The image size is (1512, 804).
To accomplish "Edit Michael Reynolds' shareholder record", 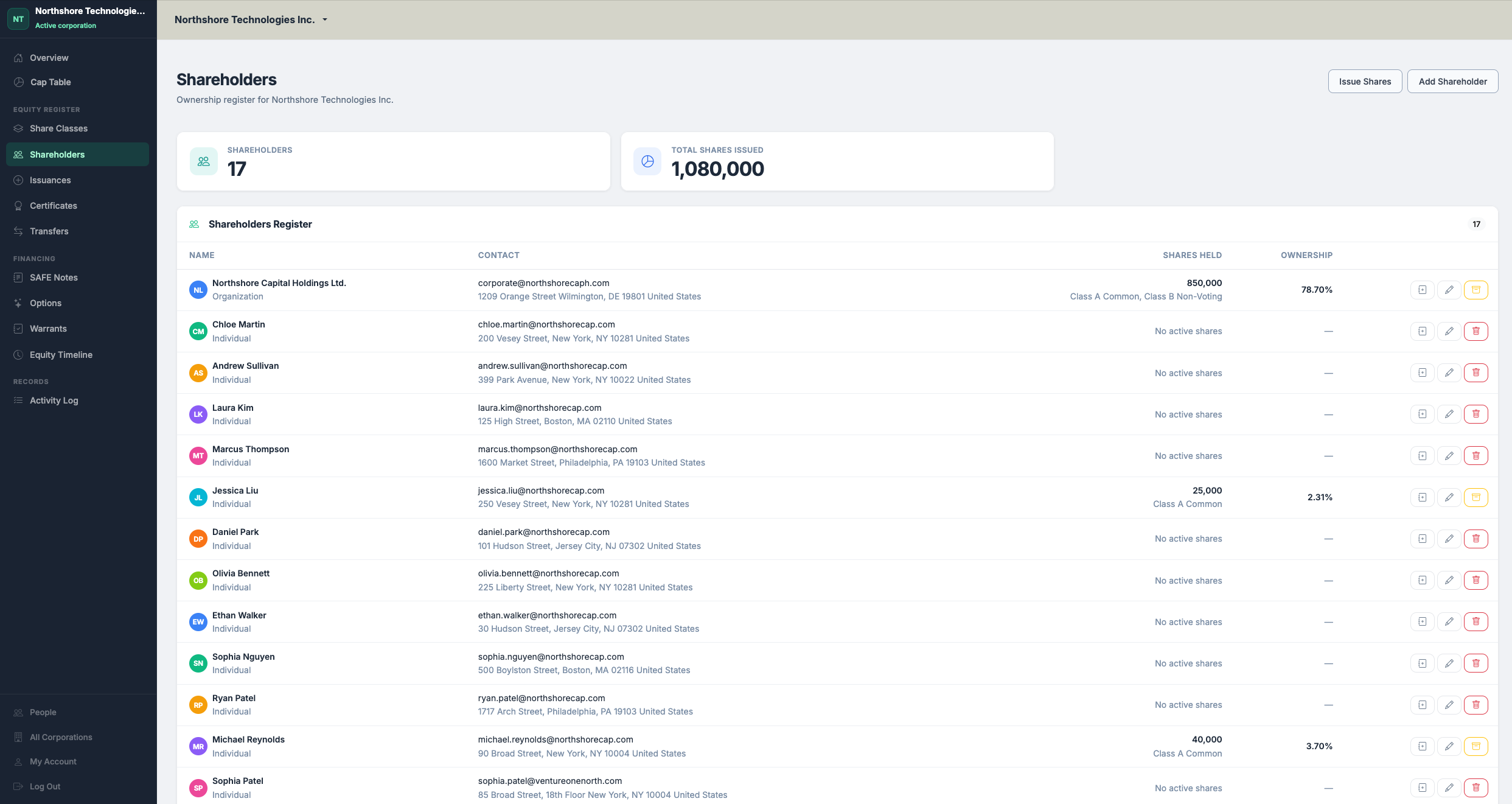I will (x=1449, y=746).
